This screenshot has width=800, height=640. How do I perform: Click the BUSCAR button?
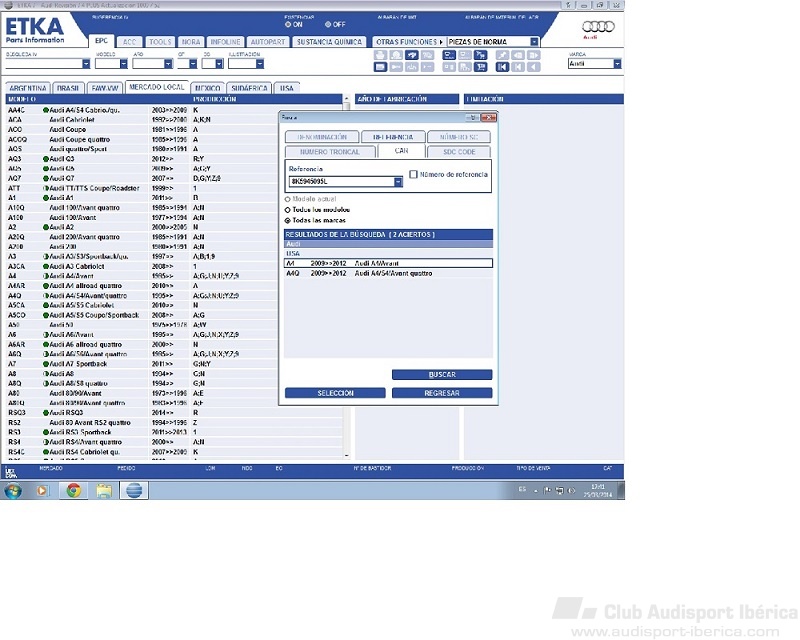442,375
